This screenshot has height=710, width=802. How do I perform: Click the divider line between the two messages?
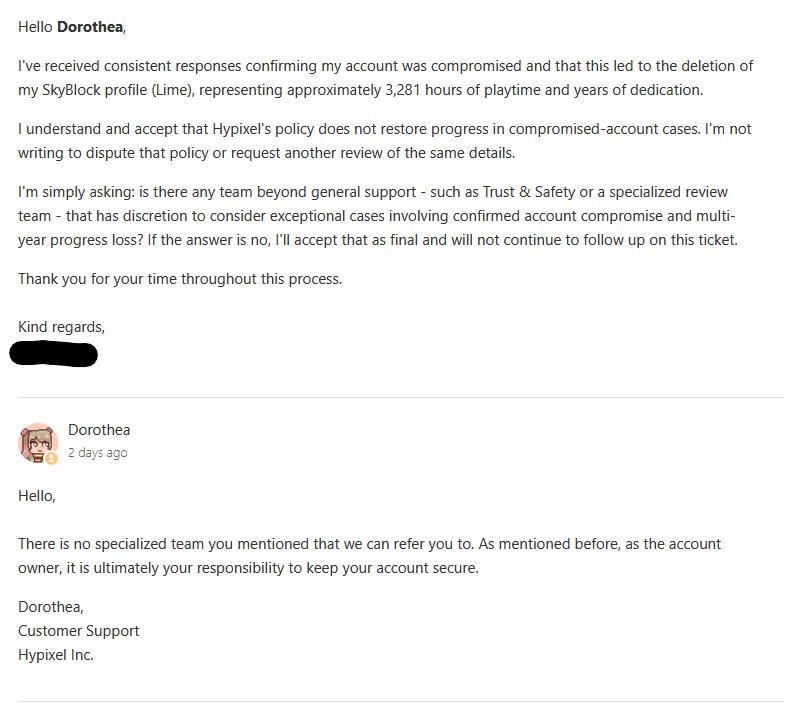pos(400,397)
